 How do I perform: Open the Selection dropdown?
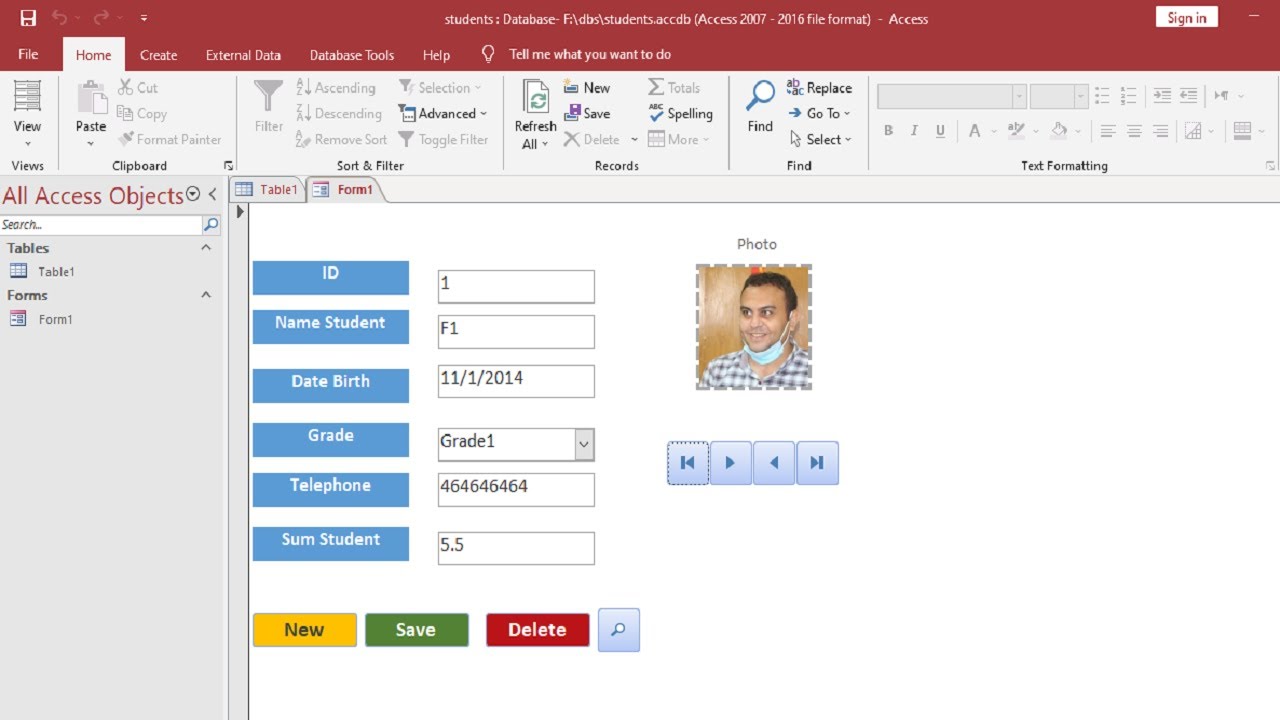point(440,88)
